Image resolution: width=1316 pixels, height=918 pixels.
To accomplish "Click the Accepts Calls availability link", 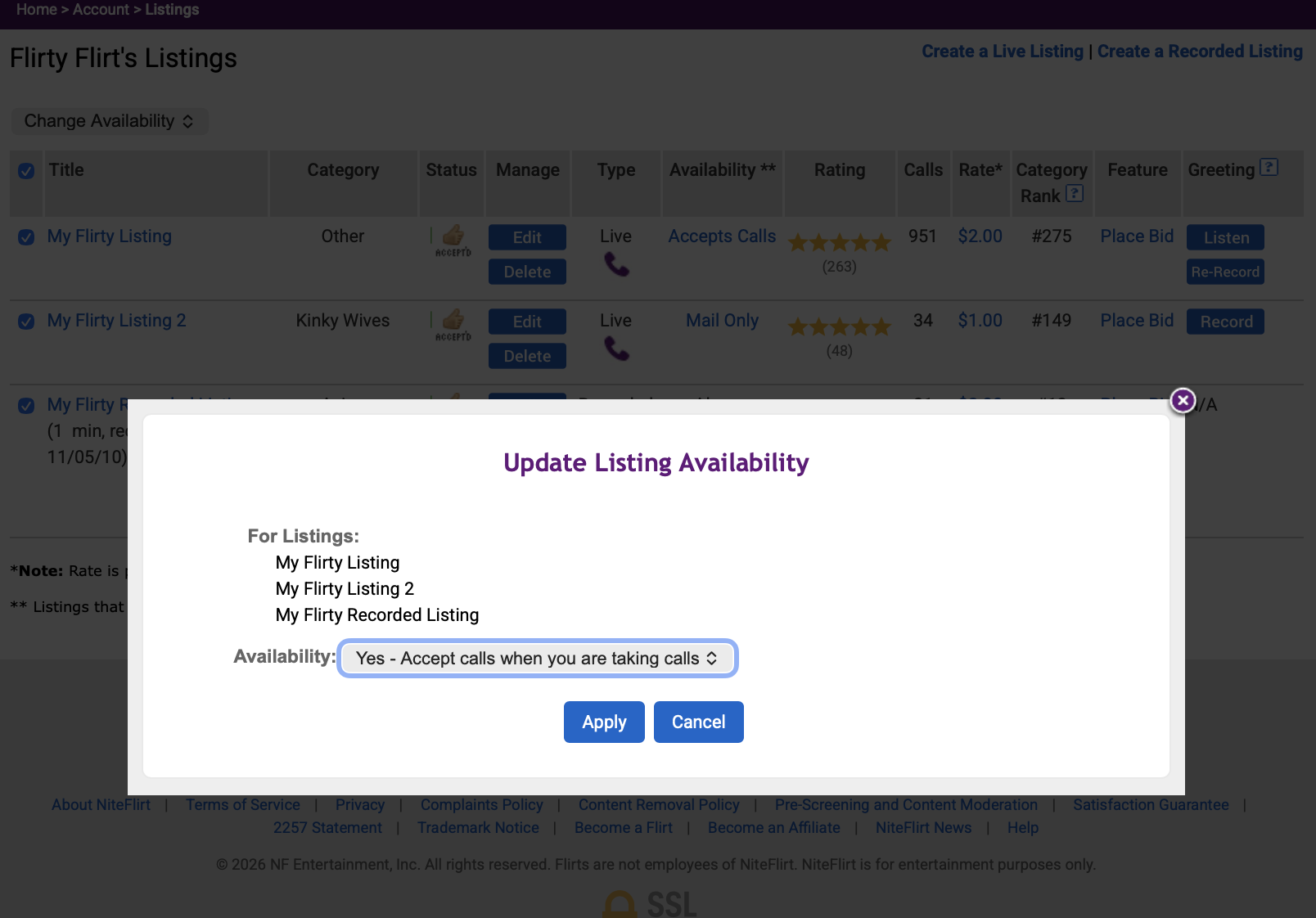I will [x=722, y=236].
